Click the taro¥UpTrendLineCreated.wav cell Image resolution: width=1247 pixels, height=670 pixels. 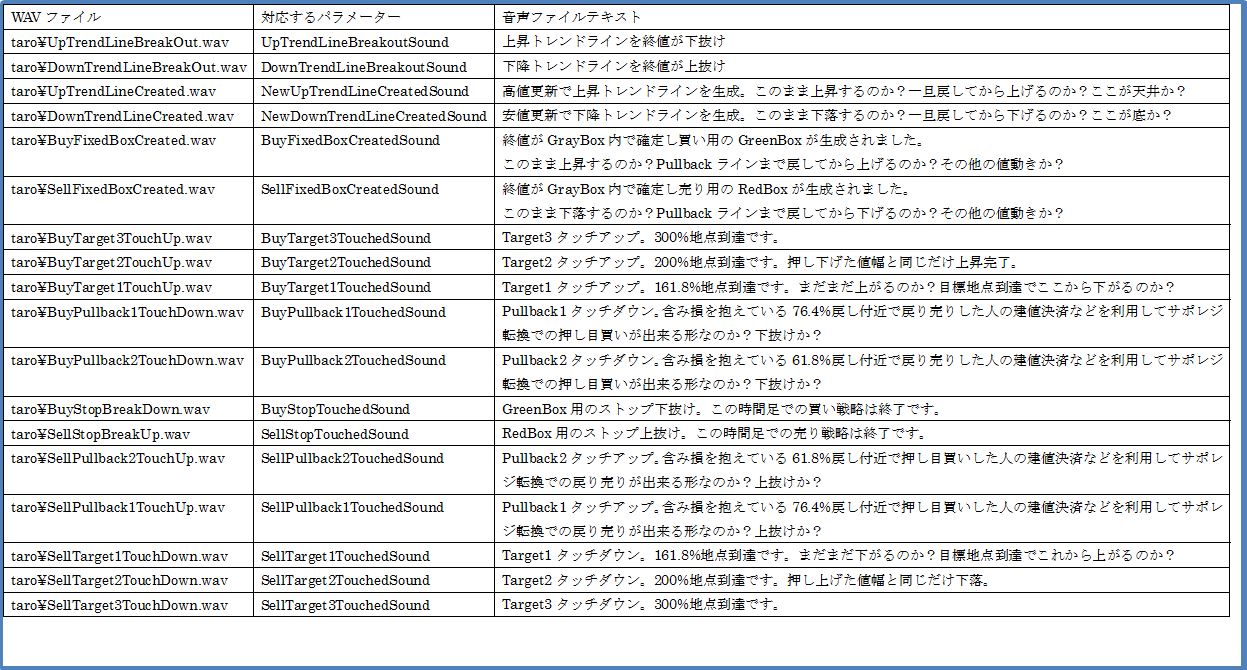[x=128, y=91]
